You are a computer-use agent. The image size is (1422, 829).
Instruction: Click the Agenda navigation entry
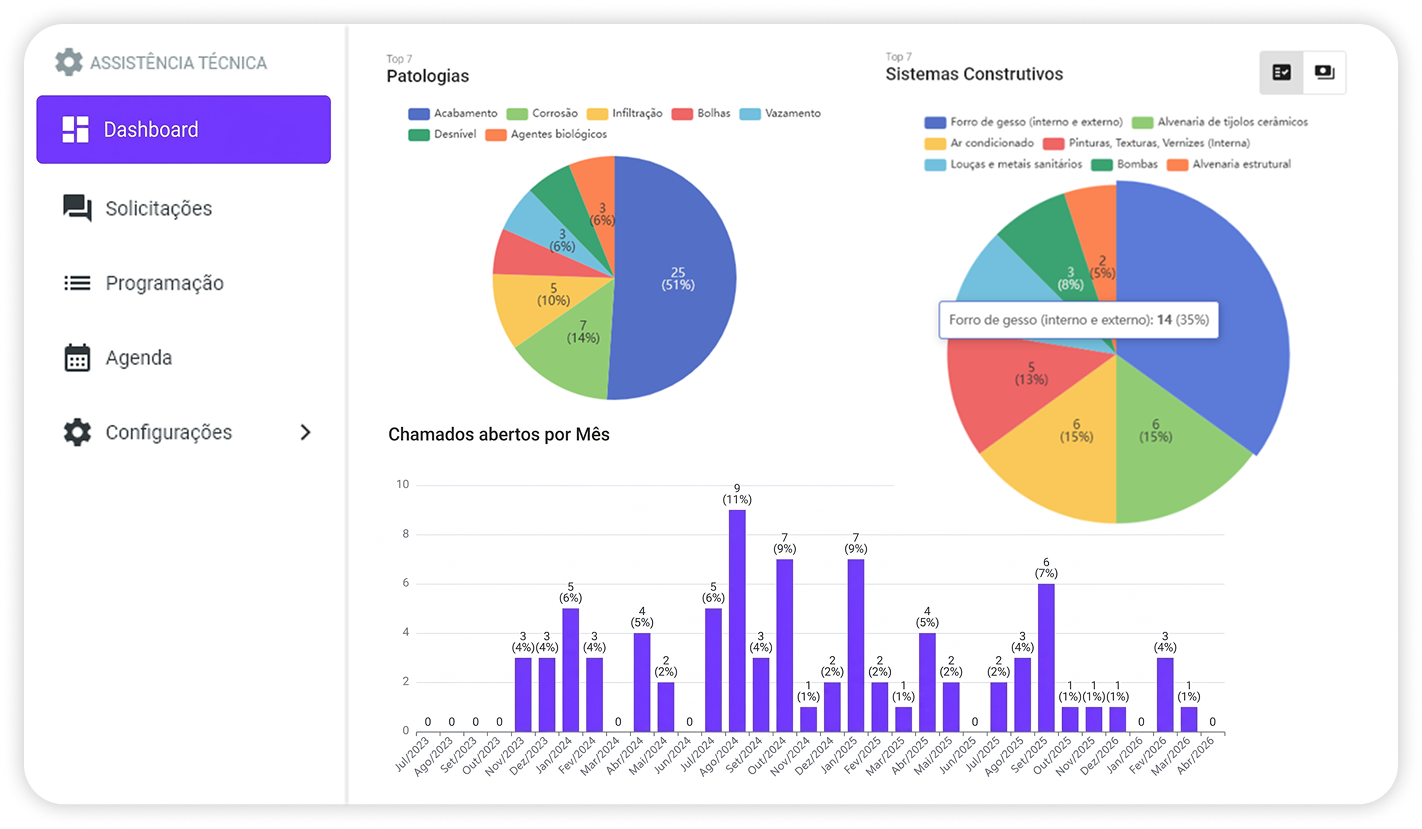point(138,357)
